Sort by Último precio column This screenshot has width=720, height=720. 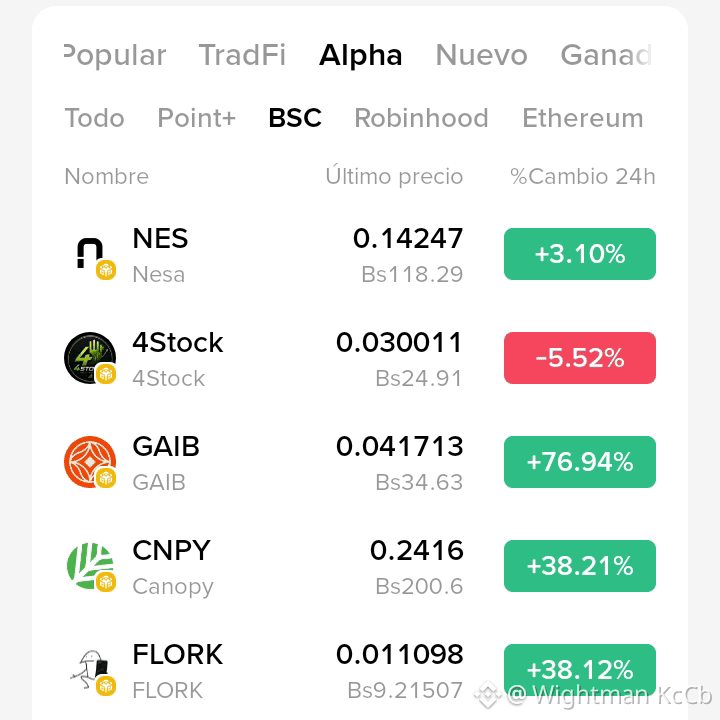pyautogui.click(x=394, y=176)
